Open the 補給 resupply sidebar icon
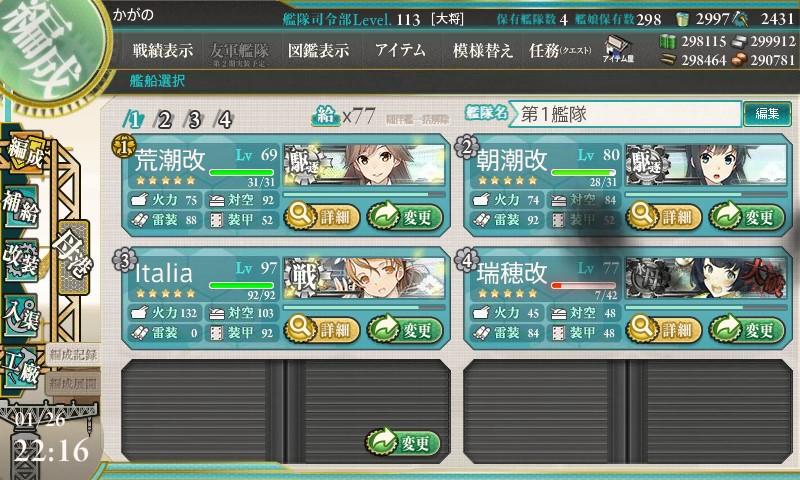This screenshot has width=800, height=480. tap(21, 207)
